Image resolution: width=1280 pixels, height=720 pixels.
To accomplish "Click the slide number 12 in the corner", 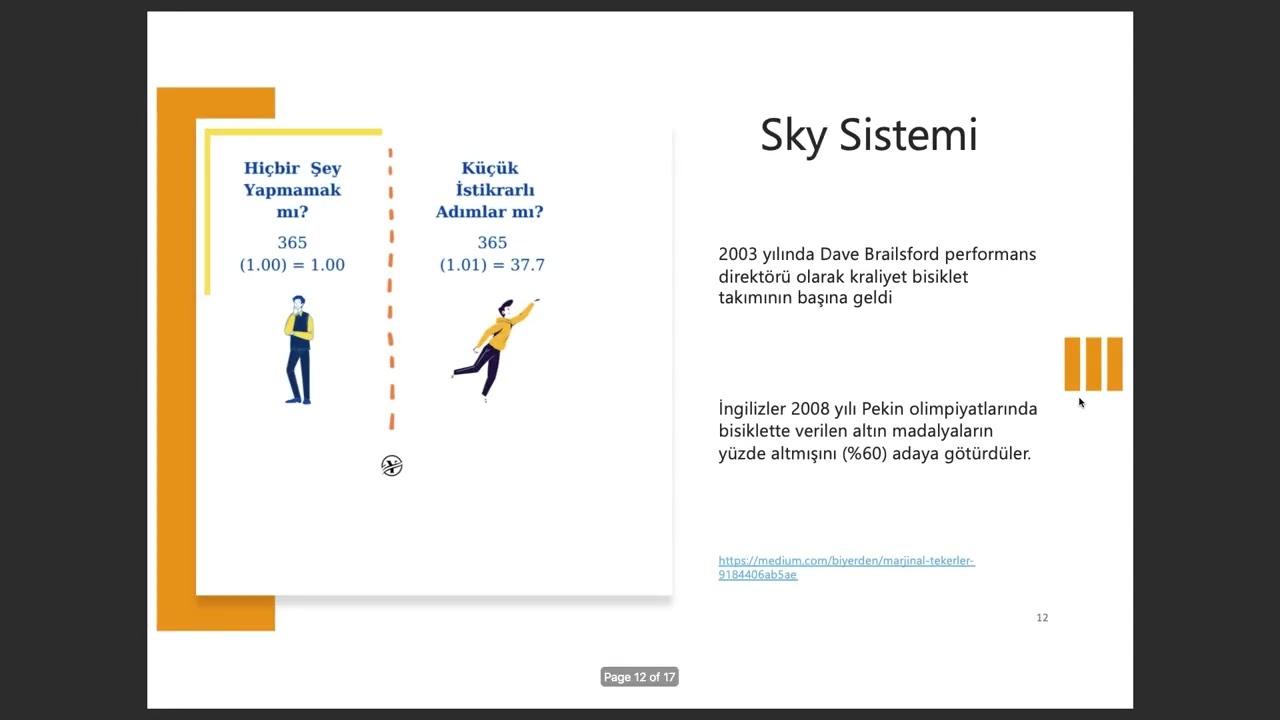I will (1042, 618).
